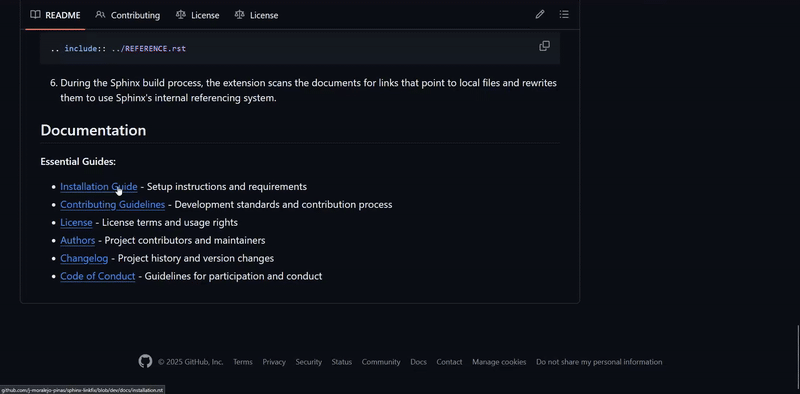The height and width of the screenshot is (394, 800).
Task: Open the Installation Guide link
Action: (x=98, y=187)
